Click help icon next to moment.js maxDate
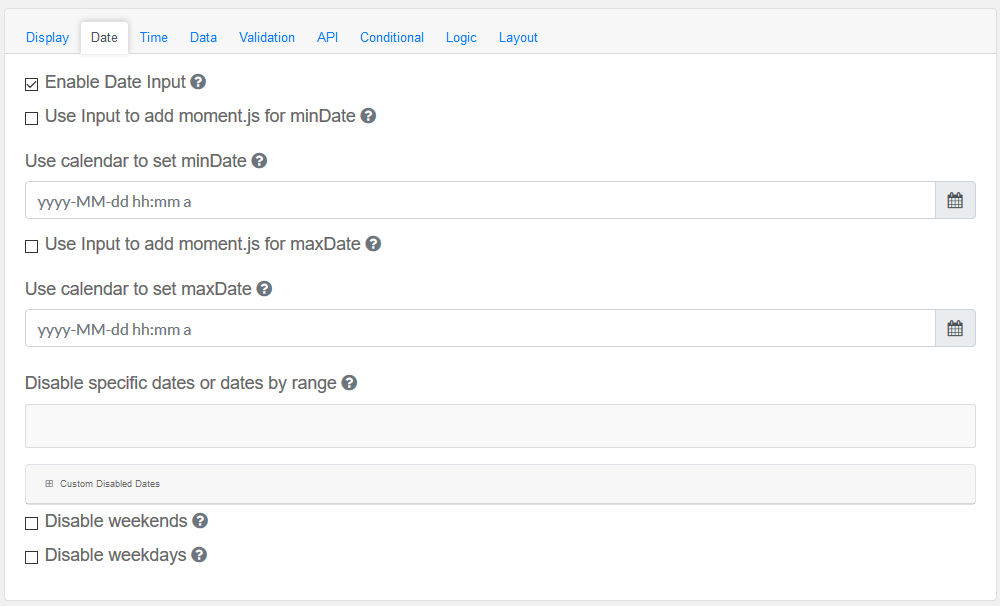The width and height of the screenshot is (1000, 606). (x=373, y=244)
